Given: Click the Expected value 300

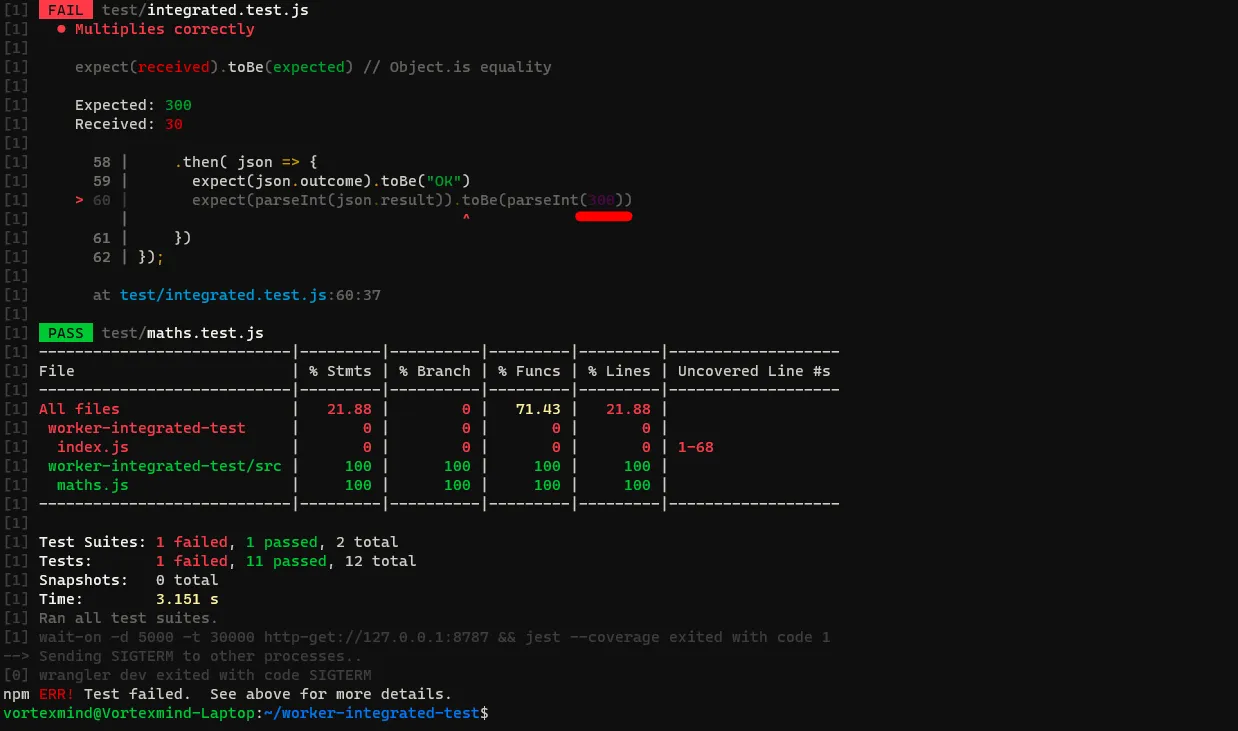Looking at the screenshot, I should pos(178,105).
